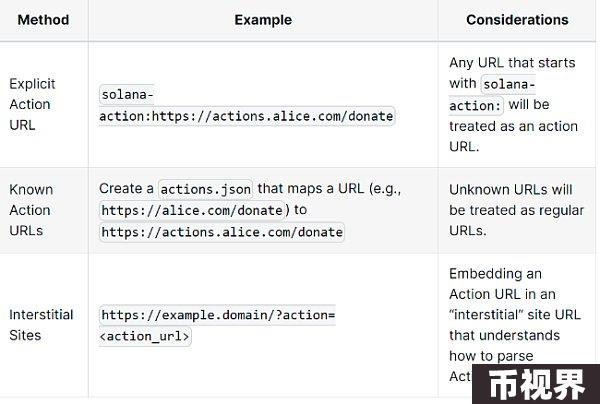
Task: Click the Considerations column header
Action: 517,20
